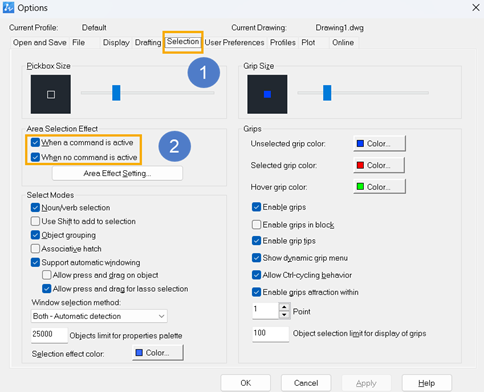The image size is (484, 392).
Task: Click Objects limit for properties palette field
Action: tap(49, 335)
